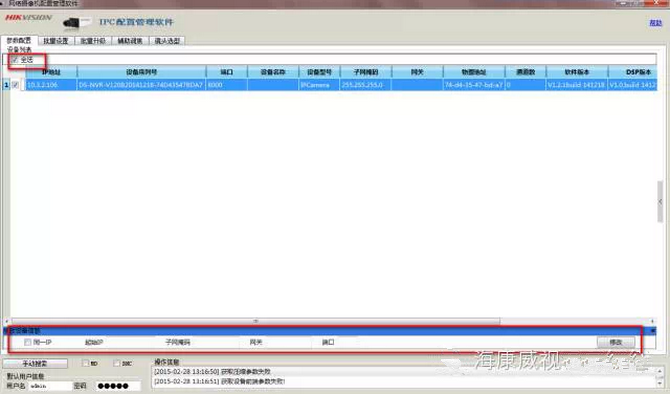Screen dimensions: 672x394
Task: Open the 帮助 help link
Action: (x=655, y=23)
